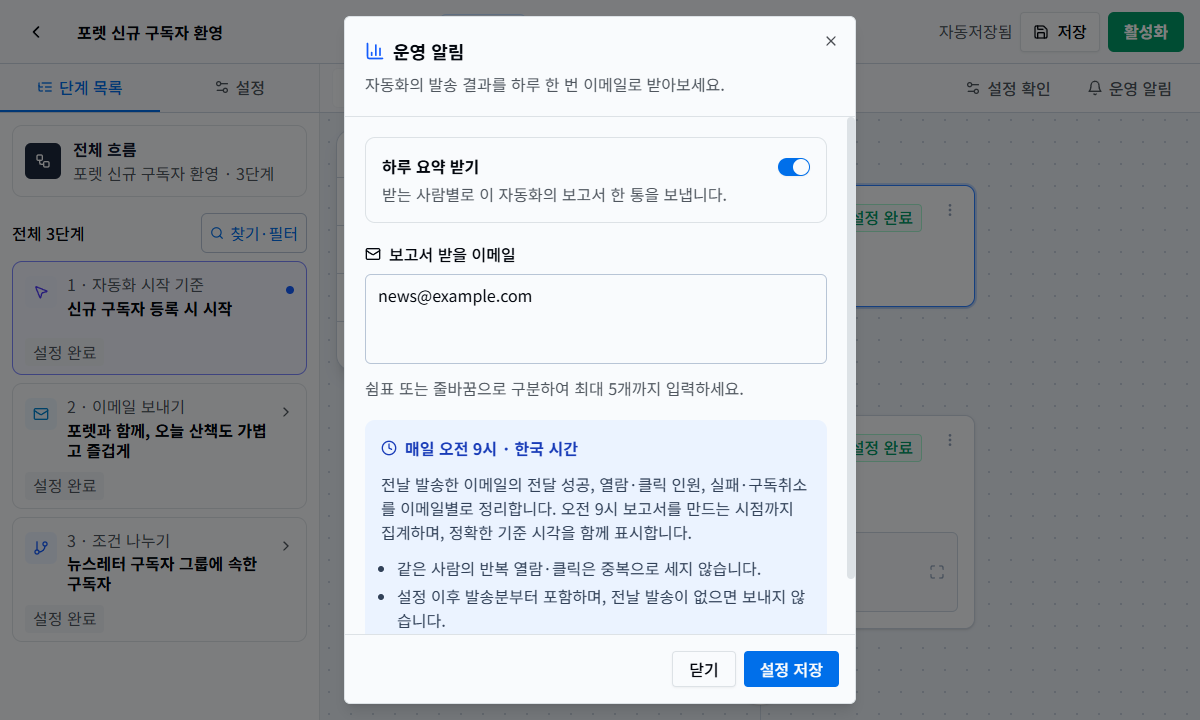Open the 찾기·필터 button
This screenshot has height=720, width=1200.
tap(254, 233)
